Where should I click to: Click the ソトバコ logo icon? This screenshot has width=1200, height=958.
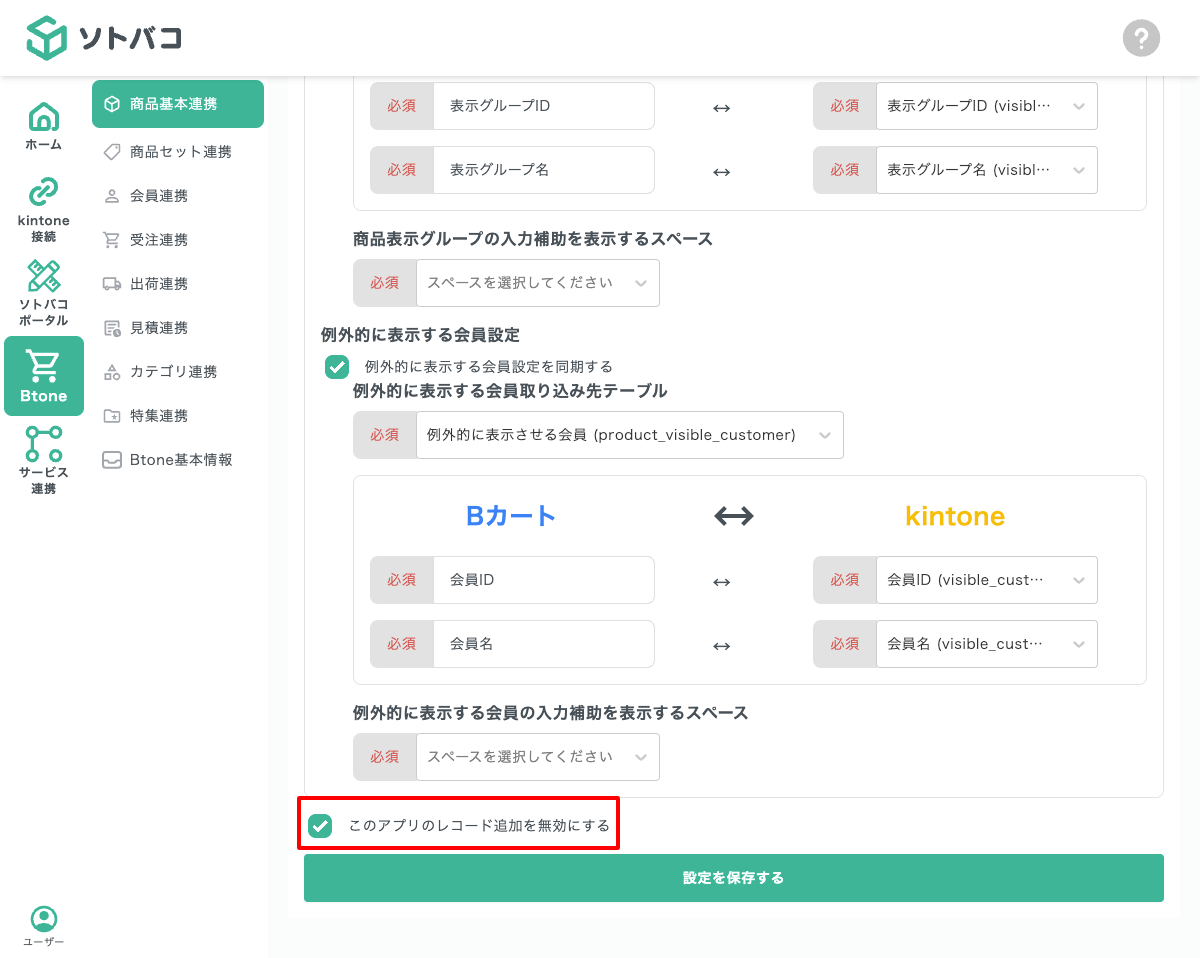47,38
